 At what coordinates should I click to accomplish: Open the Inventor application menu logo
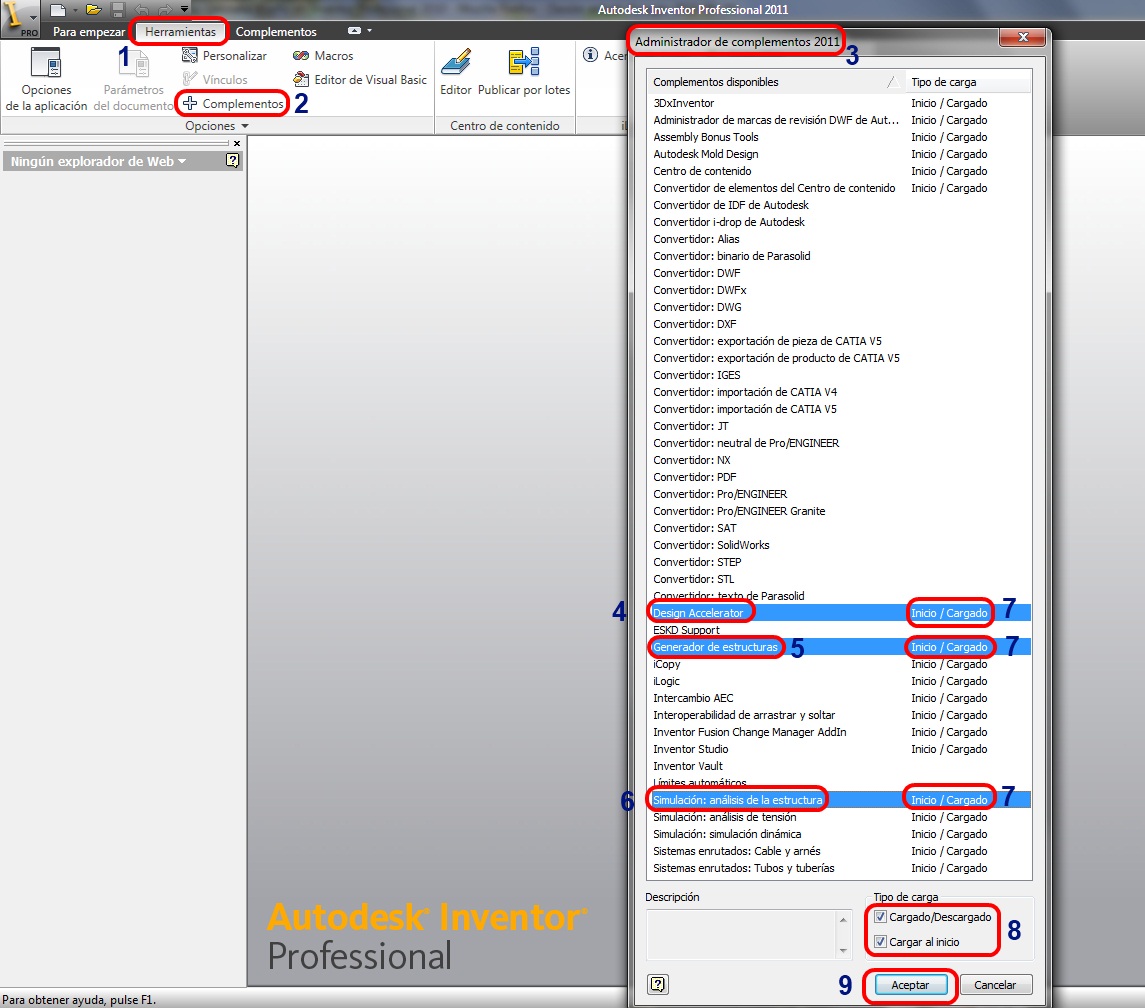(19, 18)
